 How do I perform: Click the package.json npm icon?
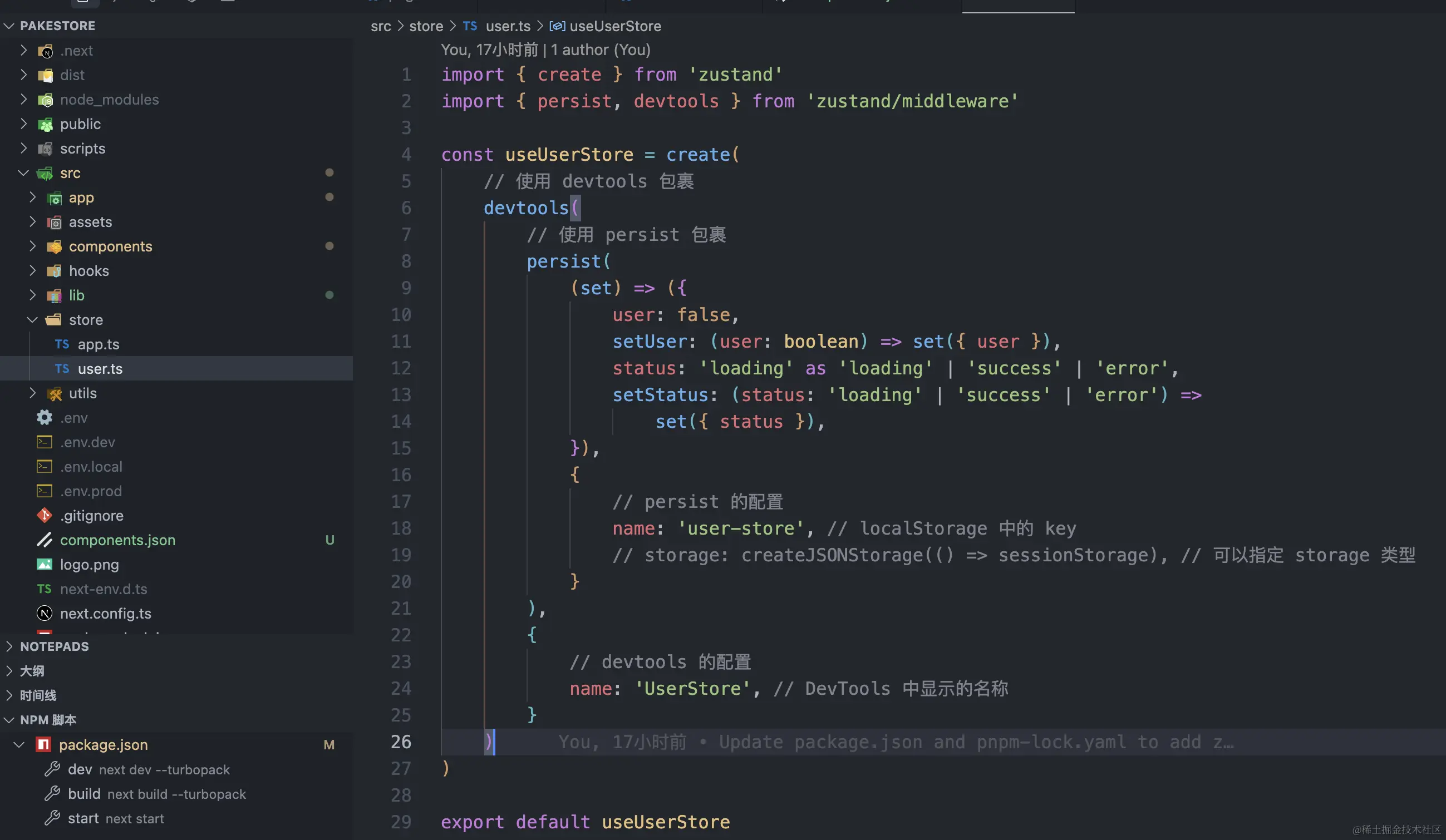[x=43, y=744]
